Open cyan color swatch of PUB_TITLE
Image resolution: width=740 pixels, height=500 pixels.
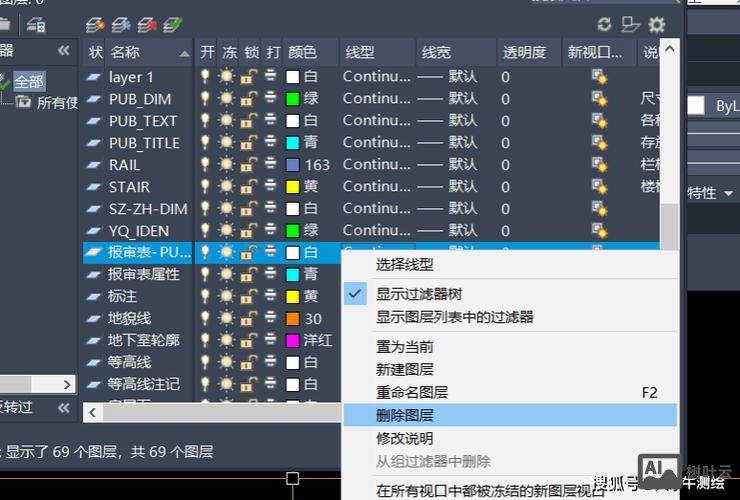[x=293, y=143]
